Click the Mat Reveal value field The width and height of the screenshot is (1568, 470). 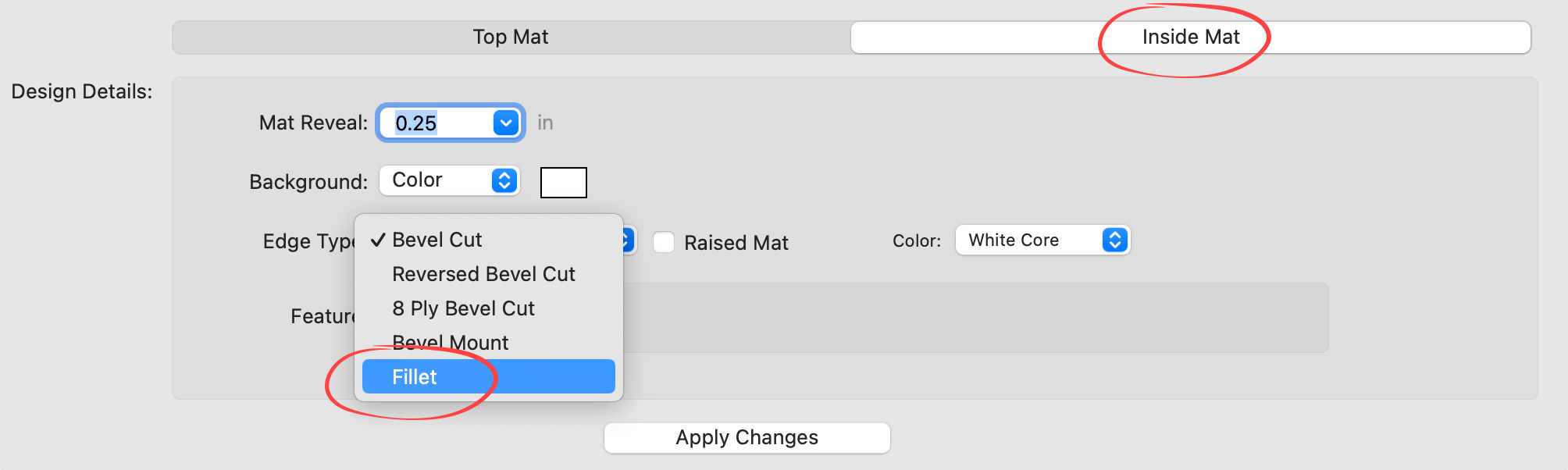point(437,123)
